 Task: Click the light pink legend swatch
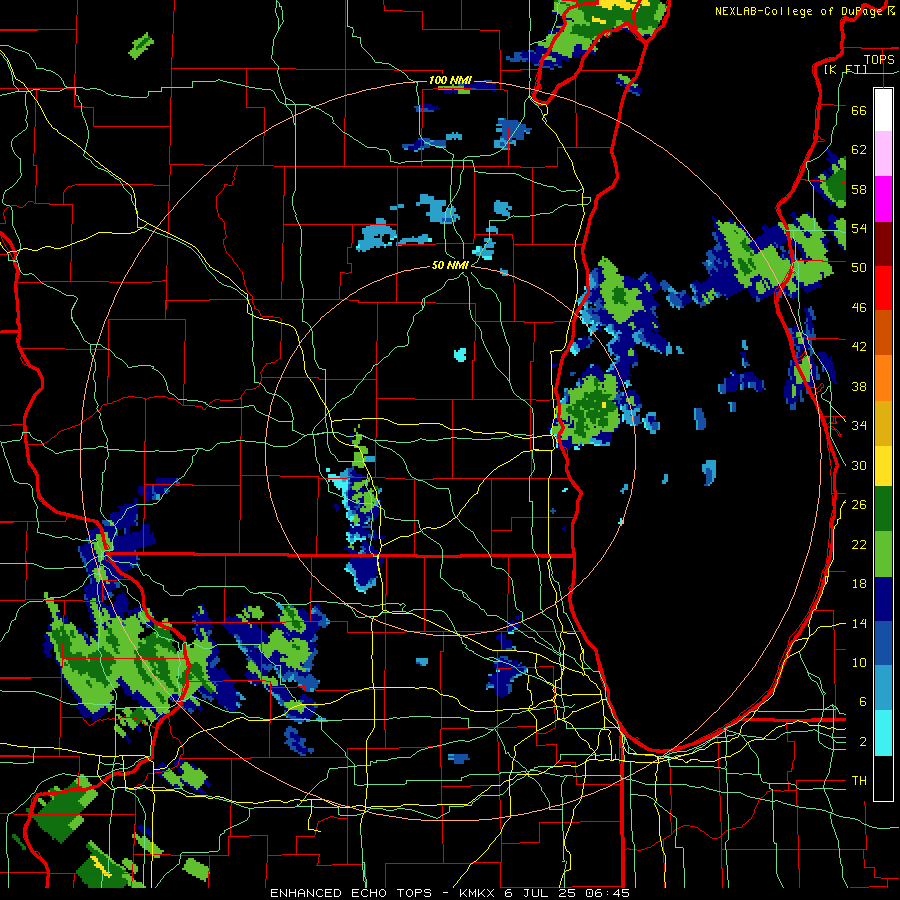pos(883,153)
